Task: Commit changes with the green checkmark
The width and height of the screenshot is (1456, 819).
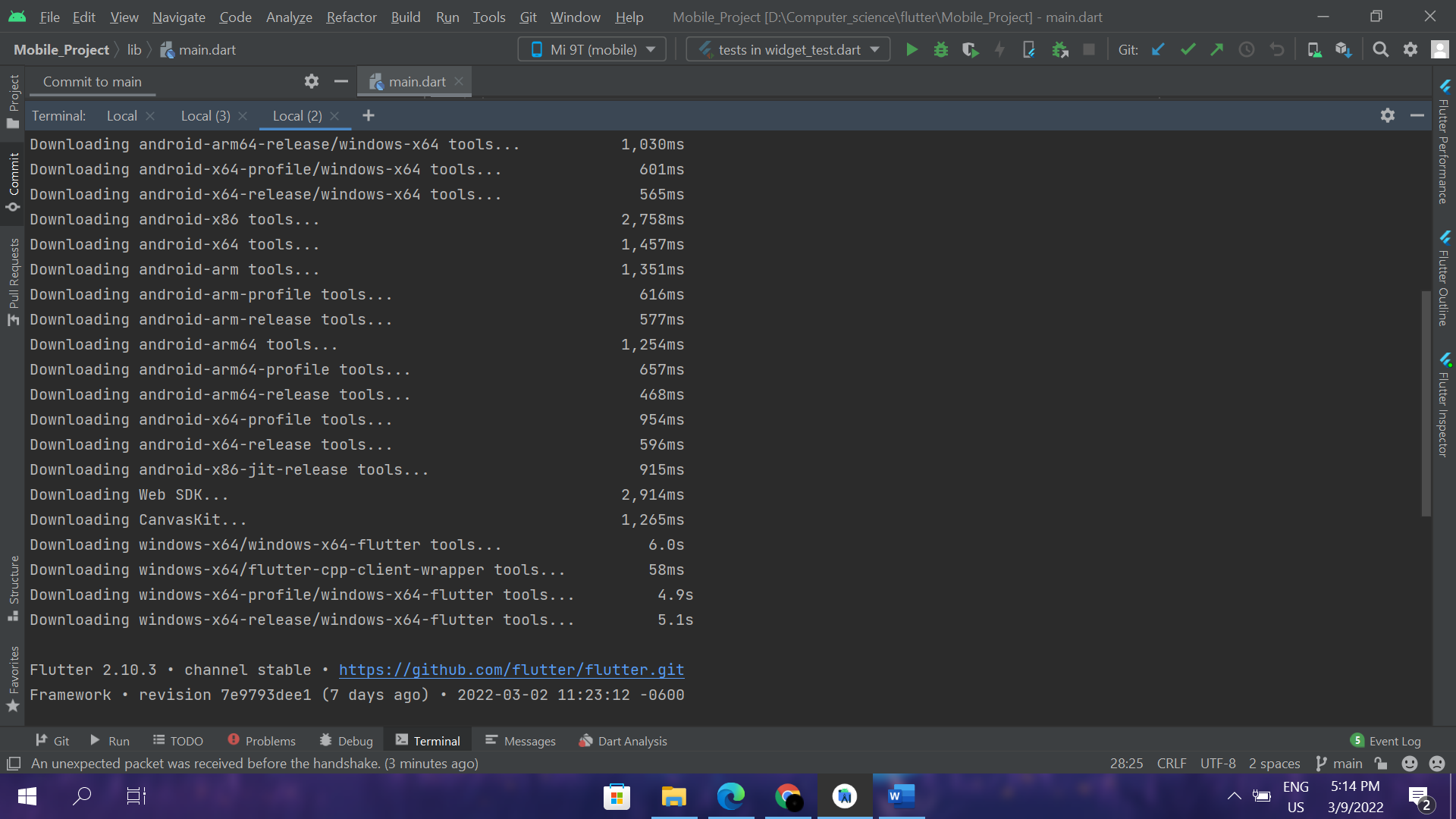Action: coord(1188,50)
